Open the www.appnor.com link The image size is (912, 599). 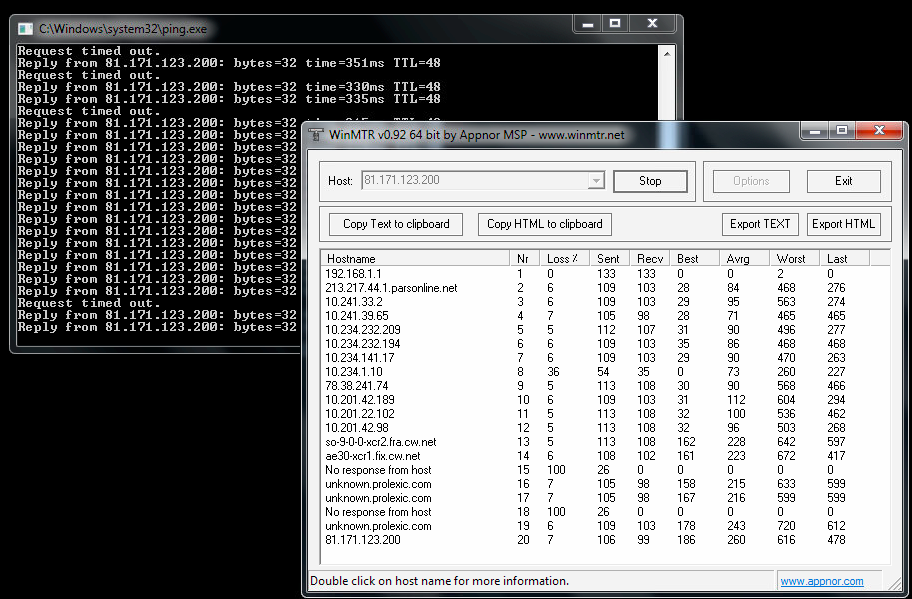click(822, 581)
